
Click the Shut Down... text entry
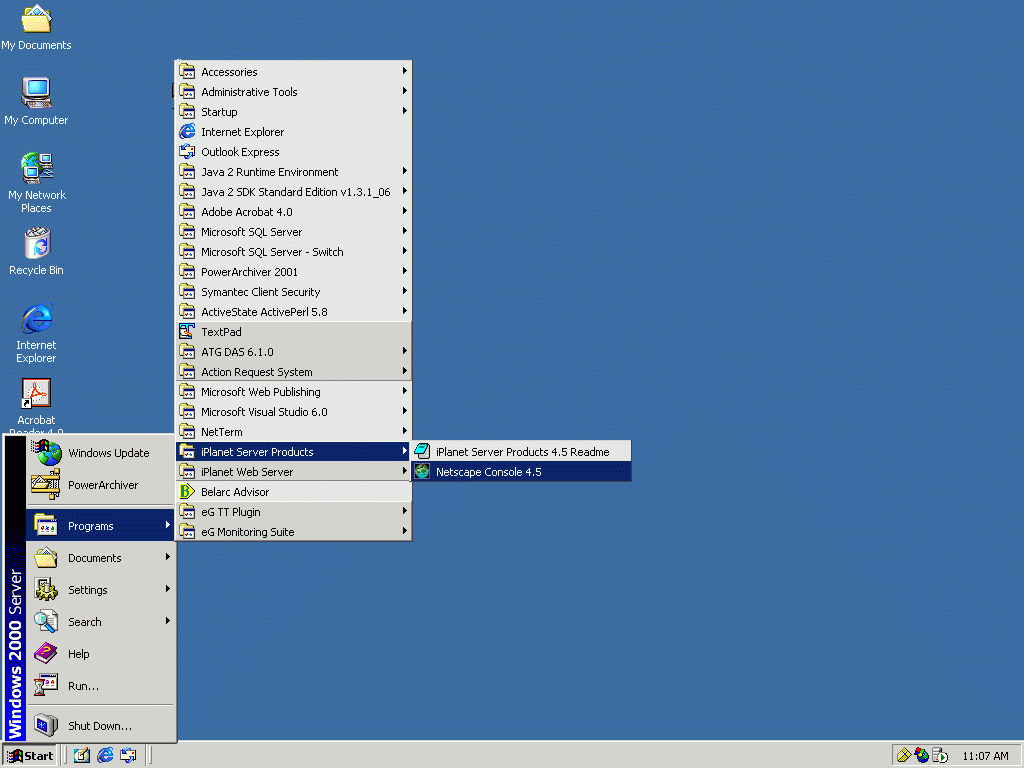pyautogui.click(x=100, y=726)
